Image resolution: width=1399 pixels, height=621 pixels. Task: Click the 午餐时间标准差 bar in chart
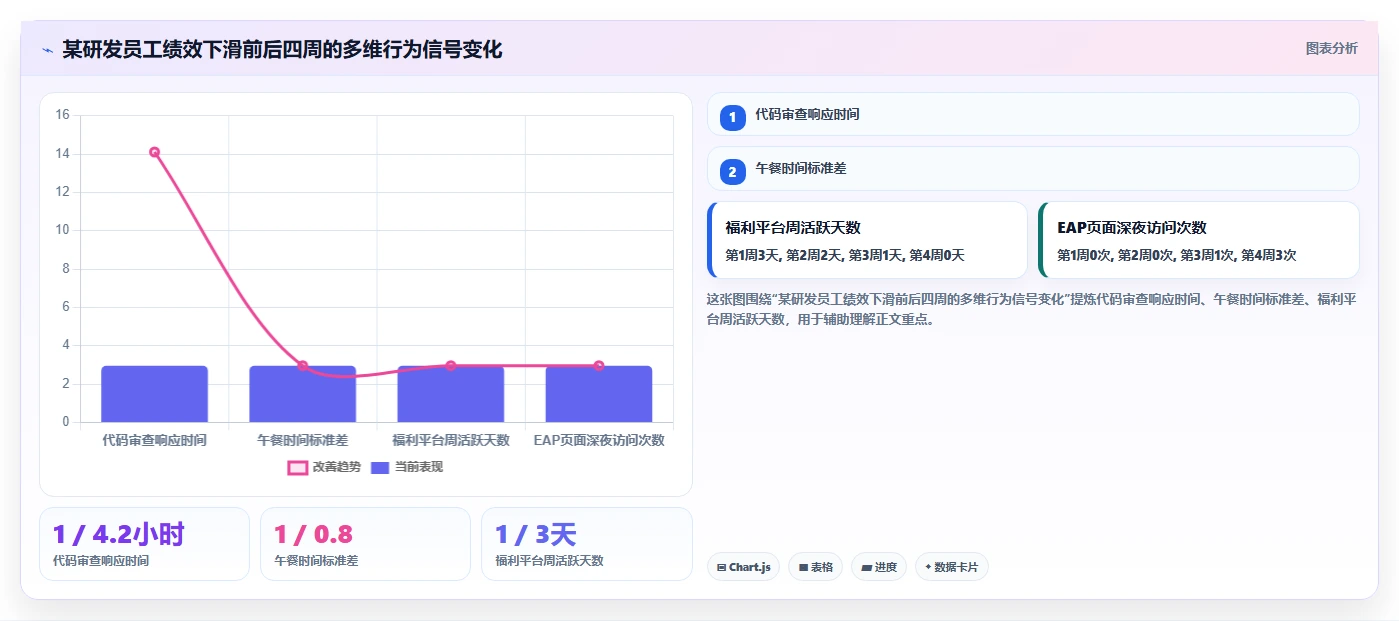303,394
